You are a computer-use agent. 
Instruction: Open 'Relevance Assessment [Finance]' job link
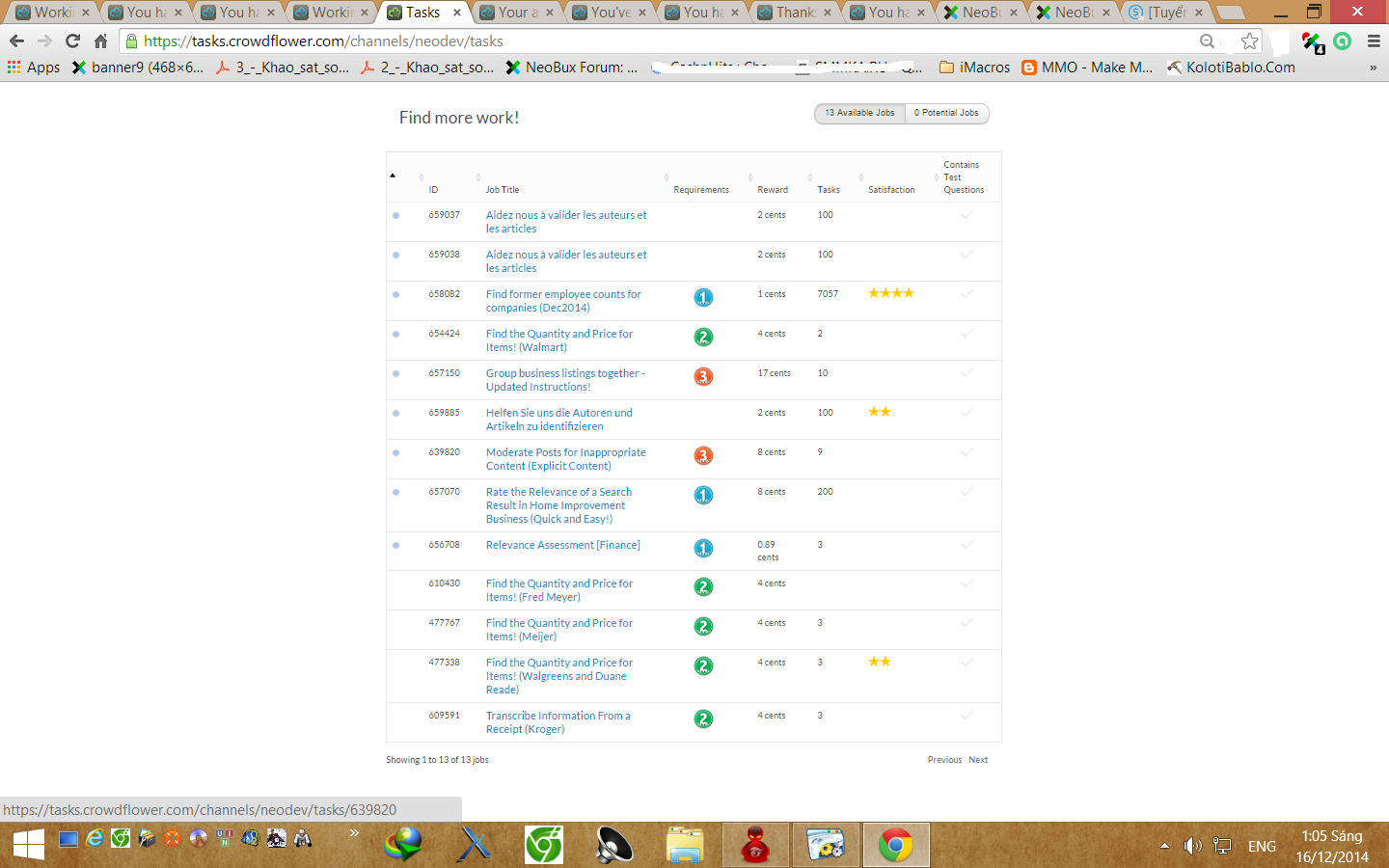tap(563, 545)
